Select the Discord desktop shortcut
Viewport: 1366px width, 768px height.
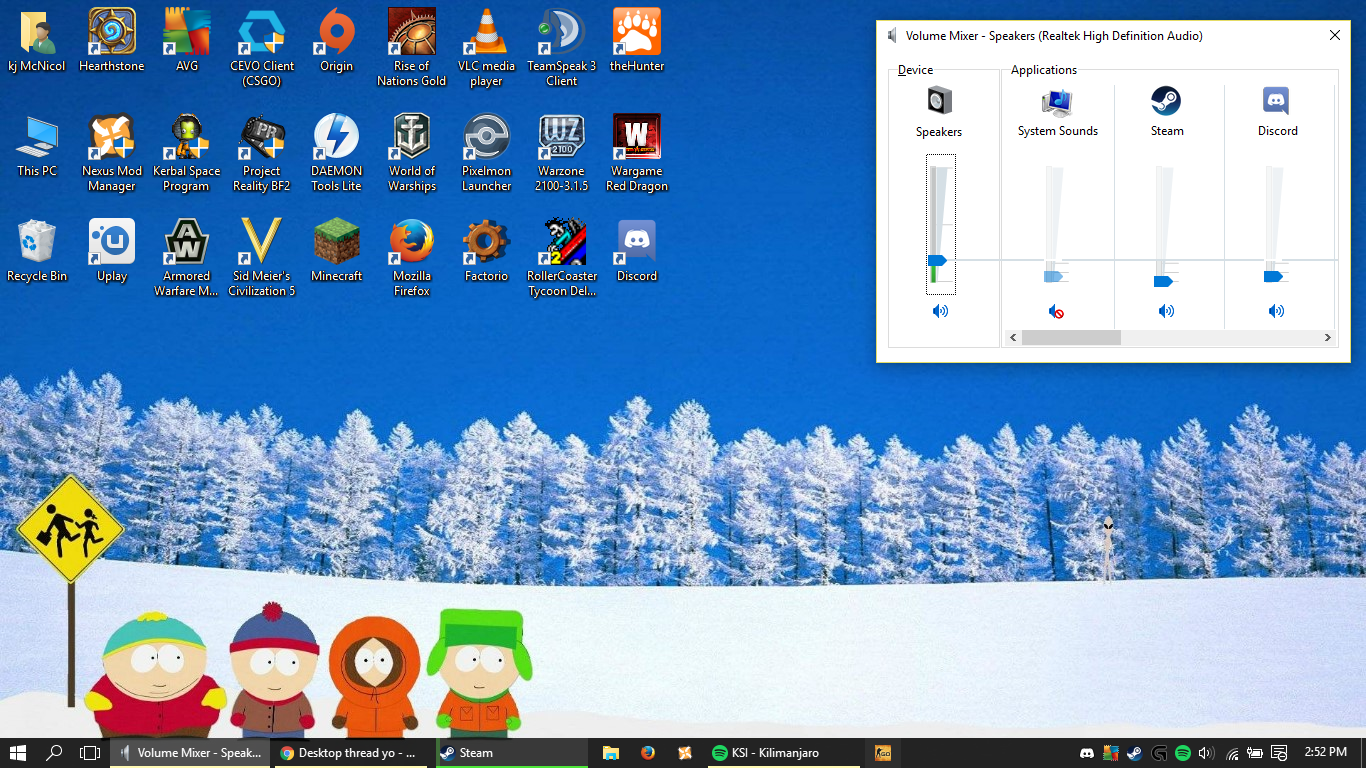pyautogui.click(x=637, y=251)
